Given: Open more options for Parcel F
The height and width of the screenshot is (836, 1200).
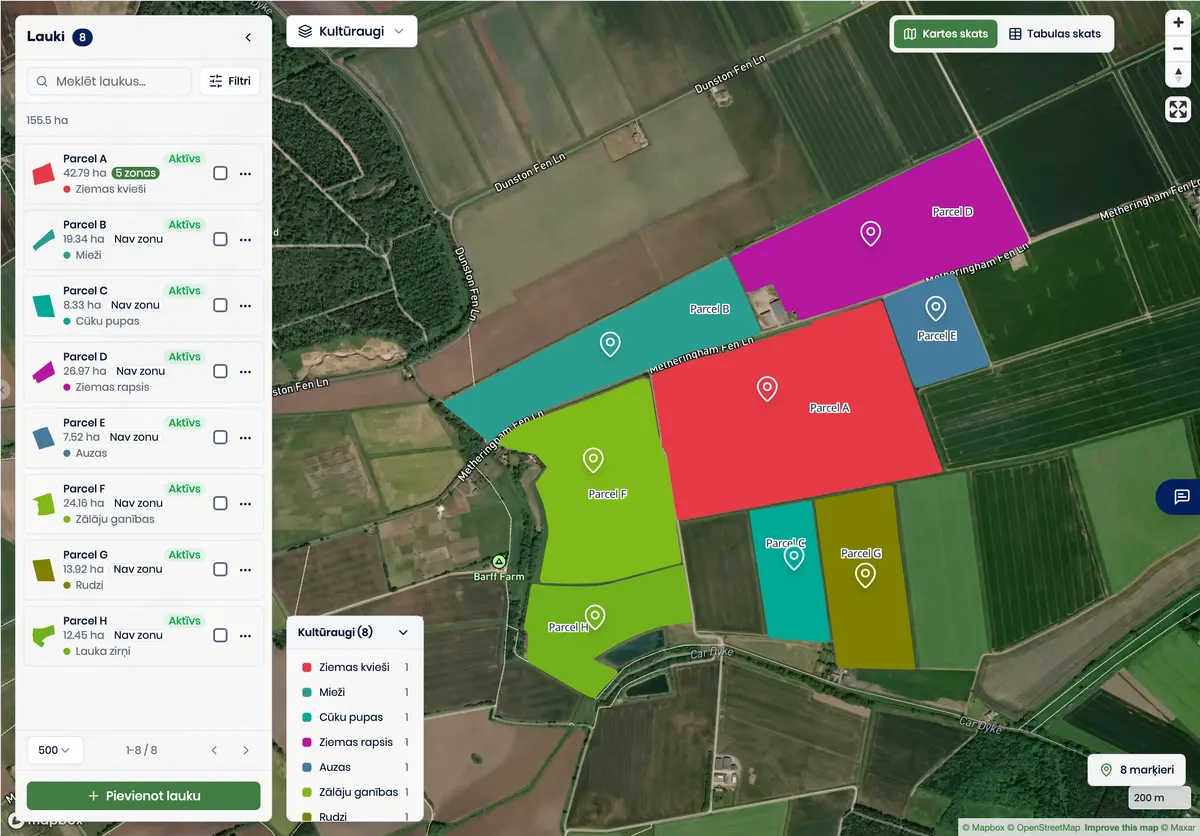Looking at the screenshot, I should 245,503.
